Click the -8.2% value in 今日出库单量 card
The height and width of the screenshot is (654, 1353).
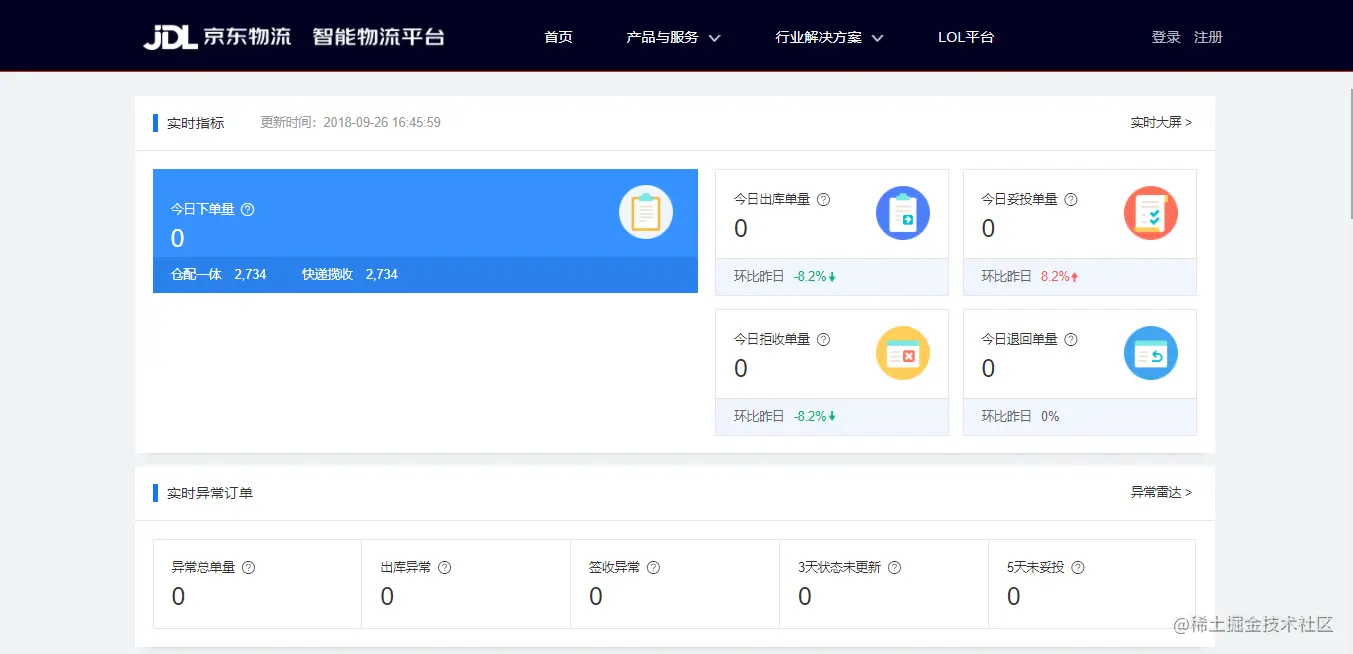810,276
